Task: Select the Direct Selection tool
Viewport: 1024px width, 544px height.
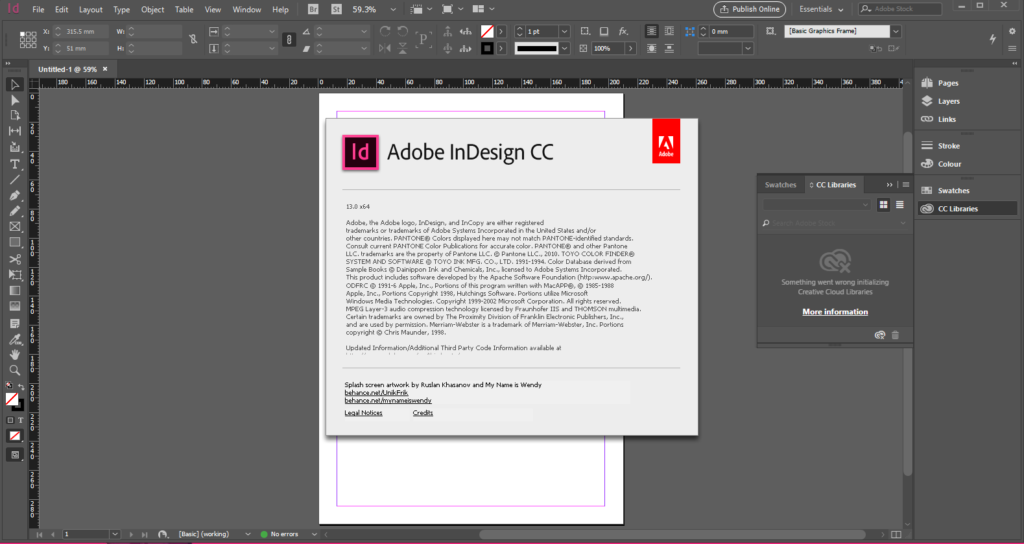Action: point(14,101)
